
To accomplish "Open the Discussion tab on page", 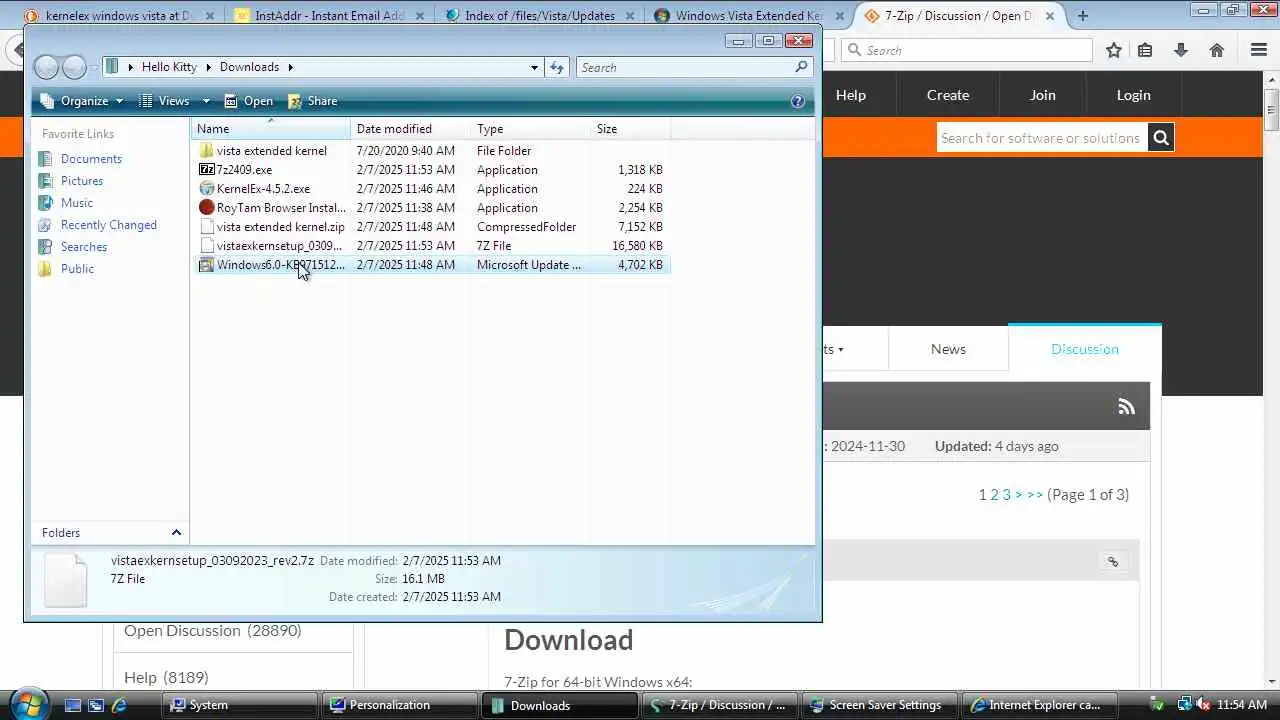I will point(1085,349).
